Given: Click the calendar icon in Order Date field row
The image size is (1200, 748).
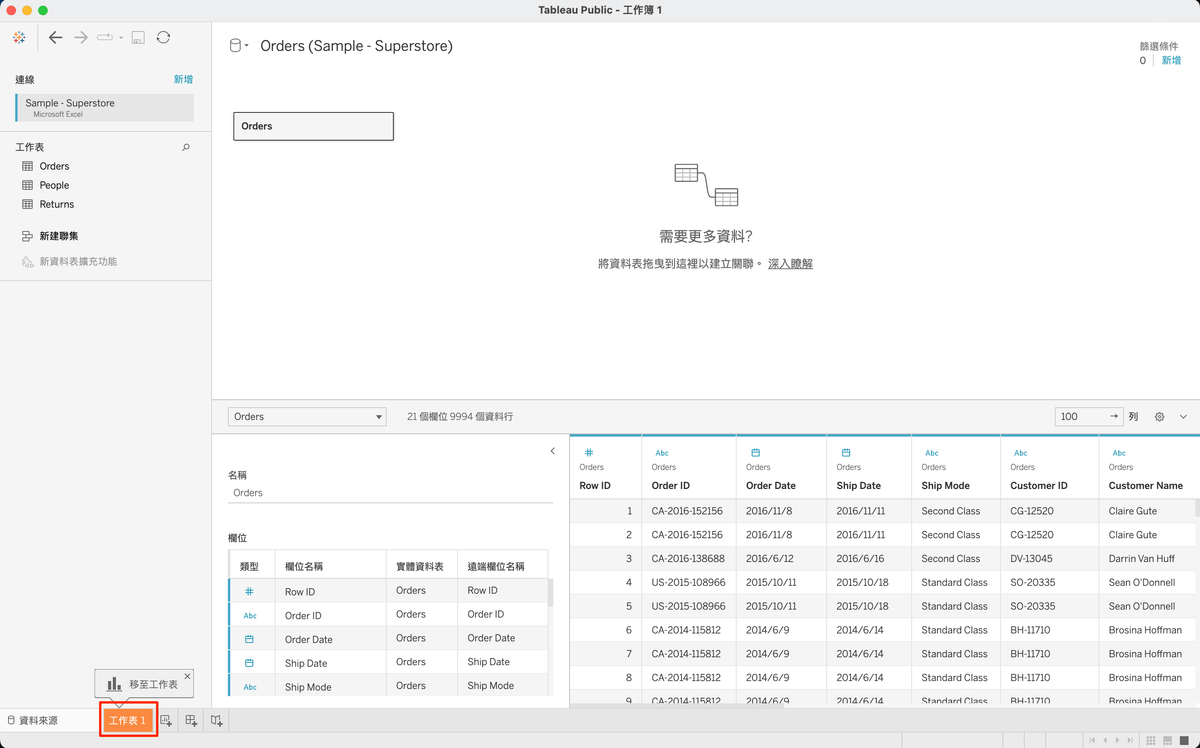Looking at the screenshot, I should (250, 639).
